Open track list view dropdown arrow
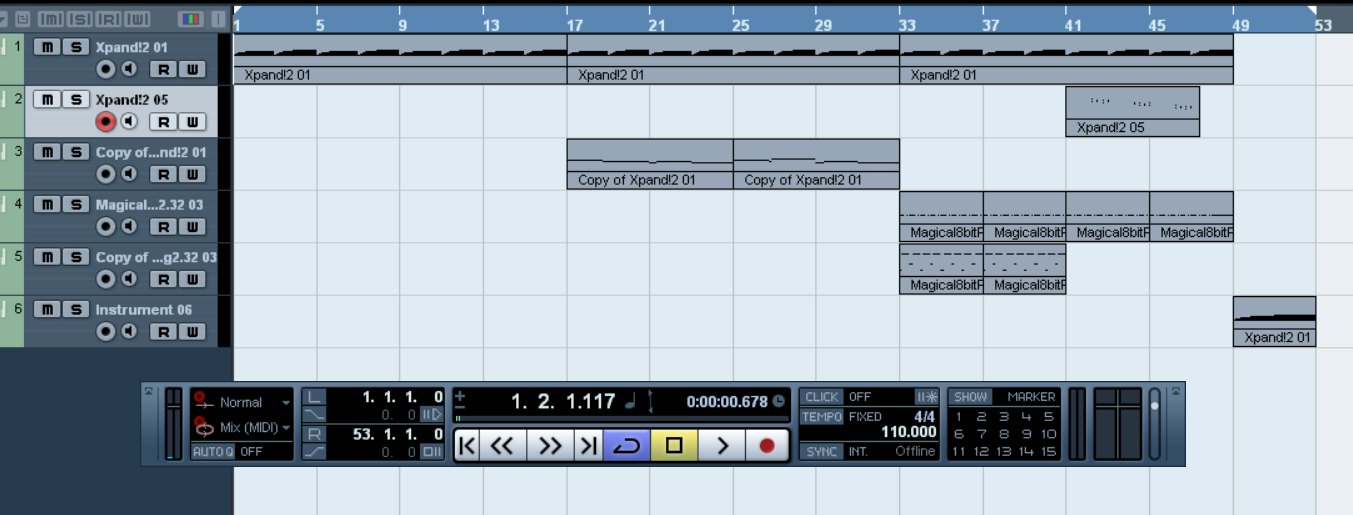Screen dimensions: 1353x515 click(x=4, y=19)
